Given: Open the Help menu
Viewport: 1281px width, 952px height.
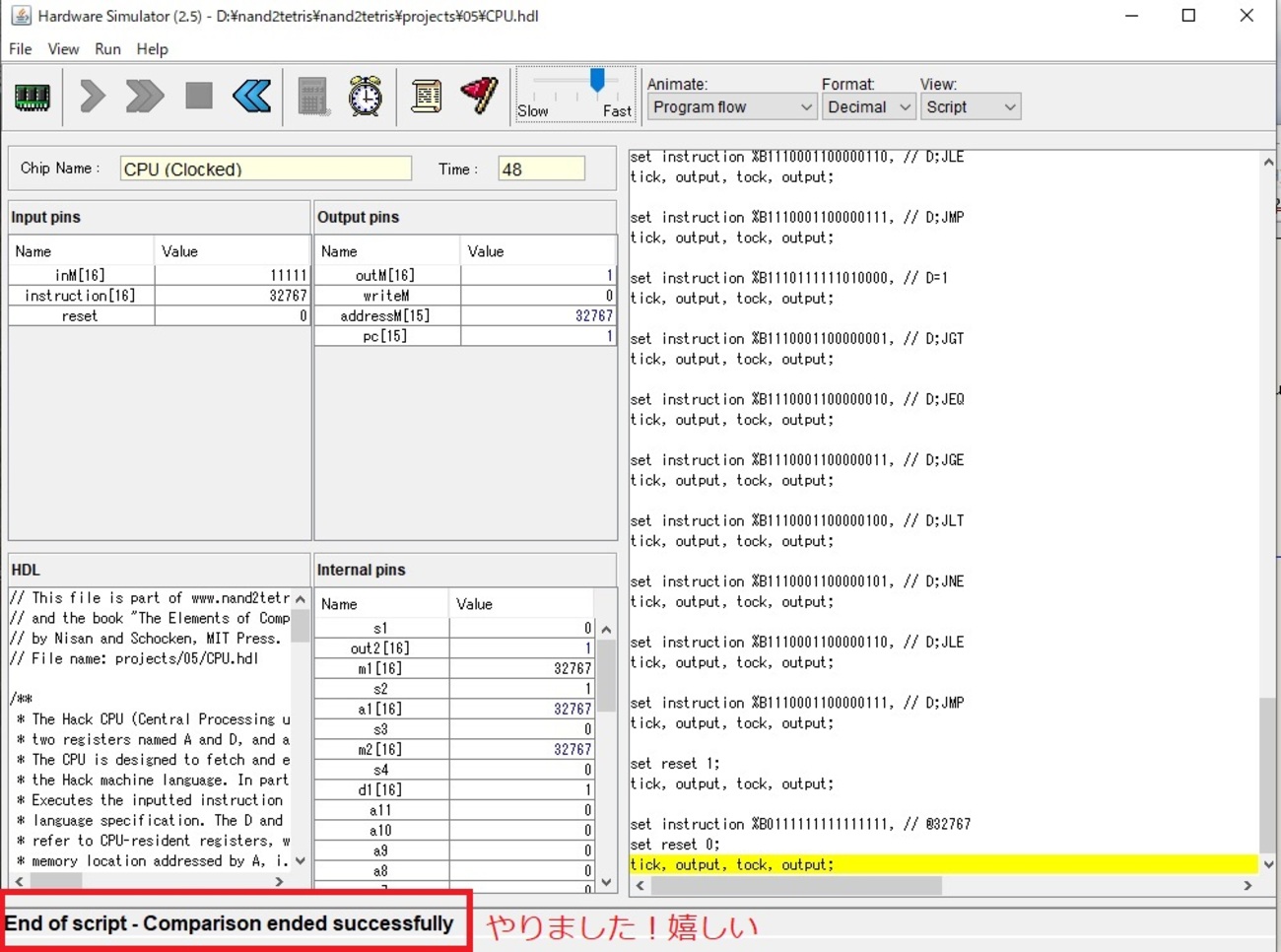Looking at the screenshot, I should coord(152,48).
